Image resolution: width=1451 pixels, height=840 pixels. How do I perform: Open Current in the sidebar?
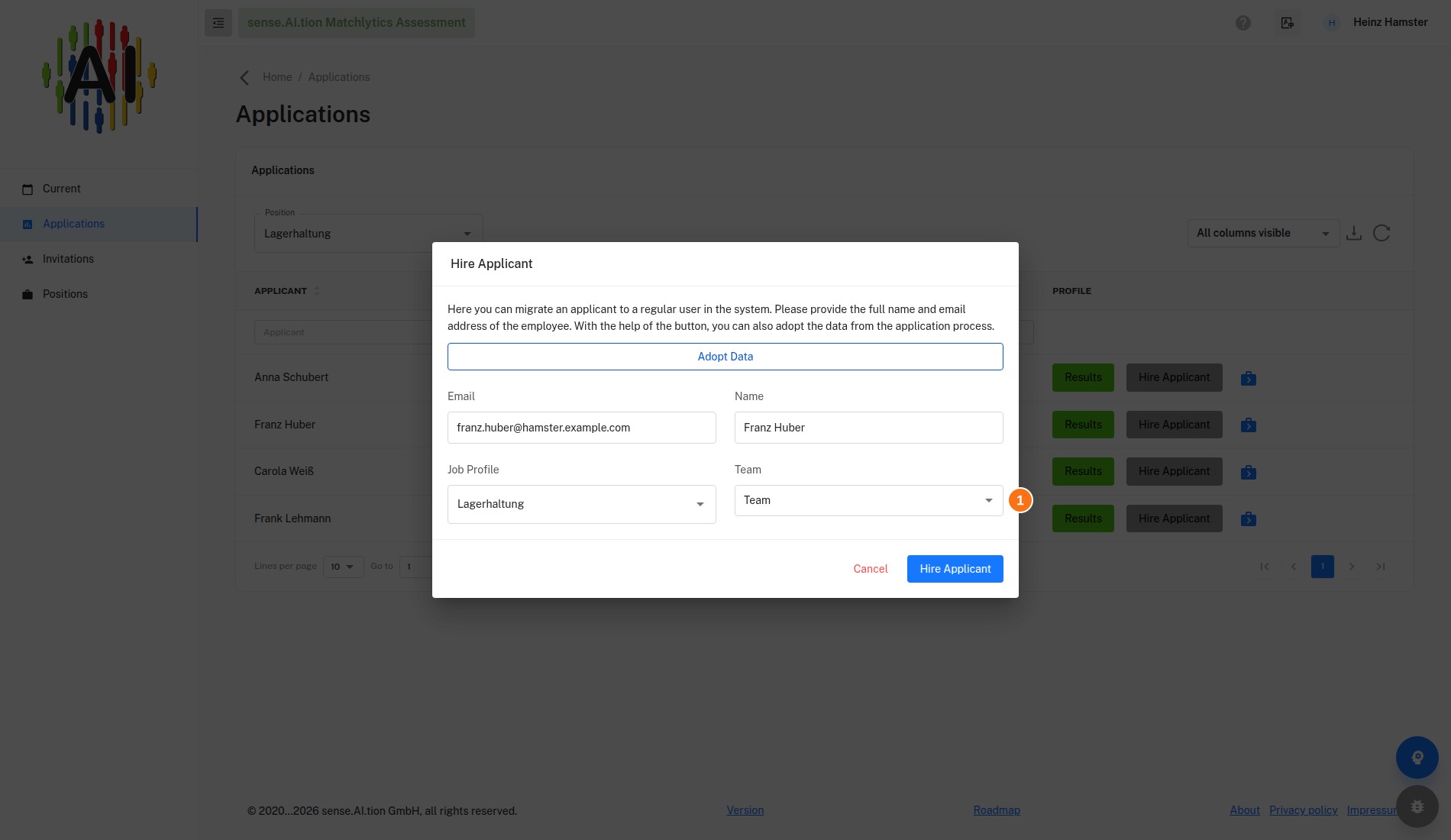tap(99, 189)
